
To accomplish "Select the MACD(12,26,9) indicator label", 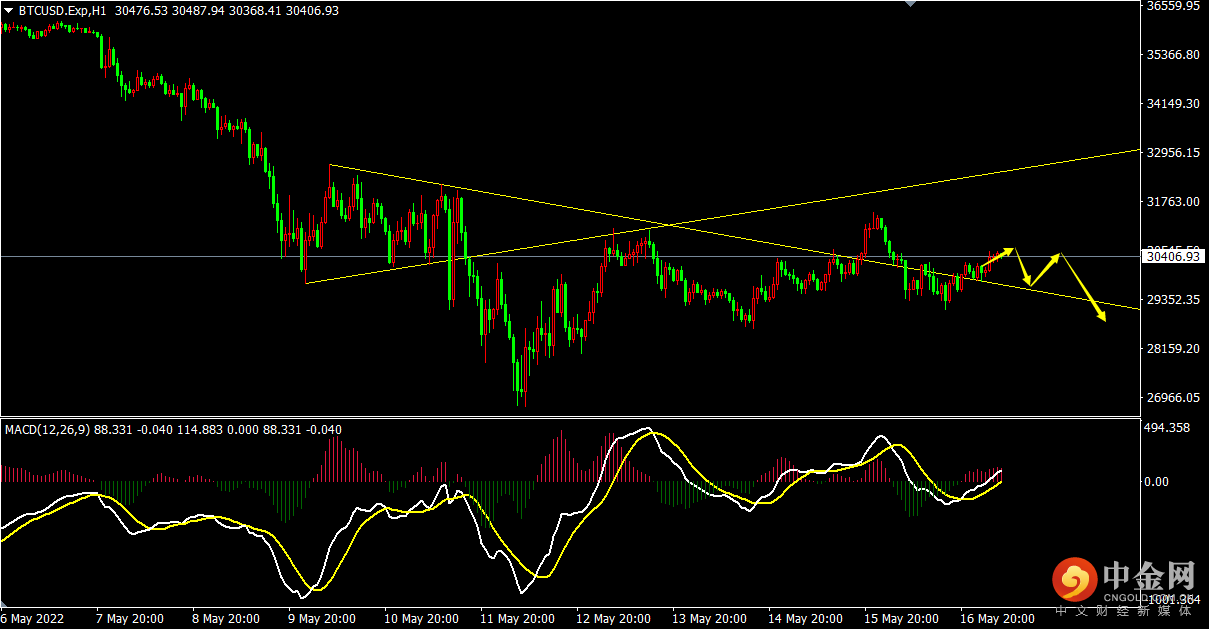I will 48,430.
